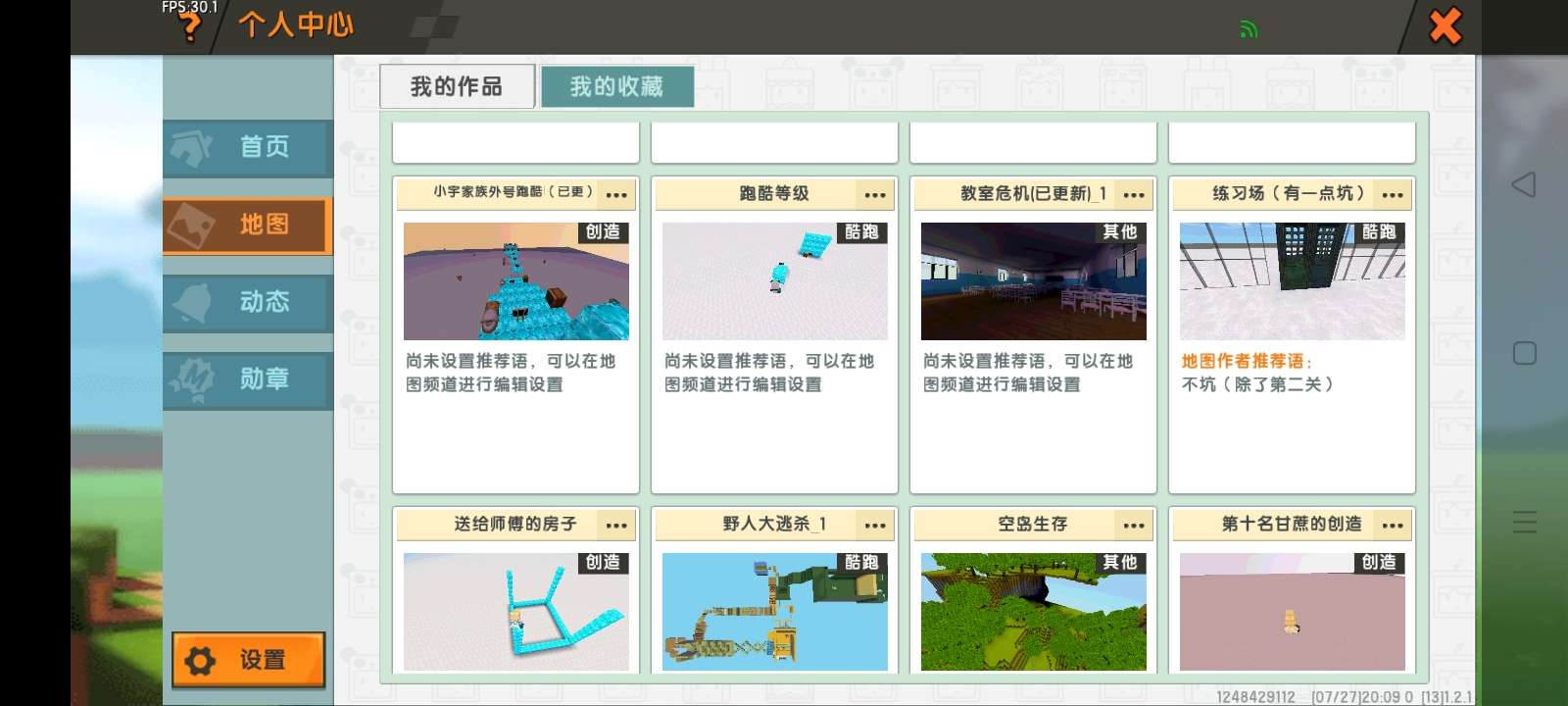Viewport: 1568px width, 706px height.
Task: Open the 教室危机 classroom map thumbnail
Action: tap(1033, 281)
